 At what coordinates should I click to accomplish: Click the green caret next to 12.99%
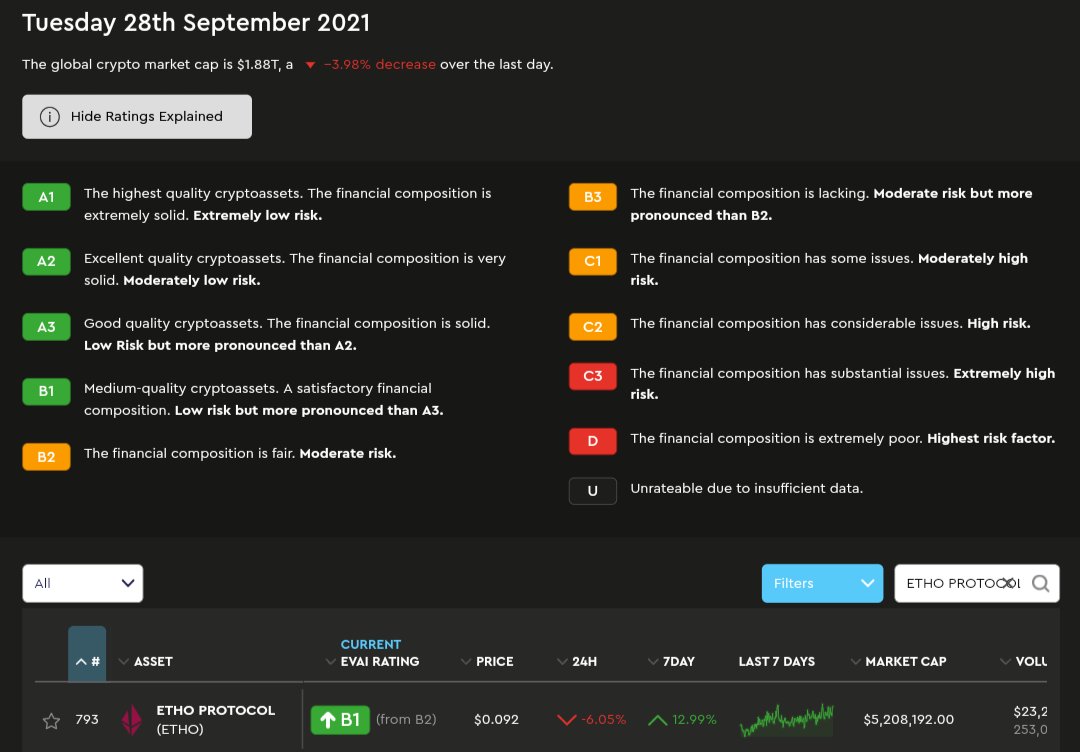[657, 718]
